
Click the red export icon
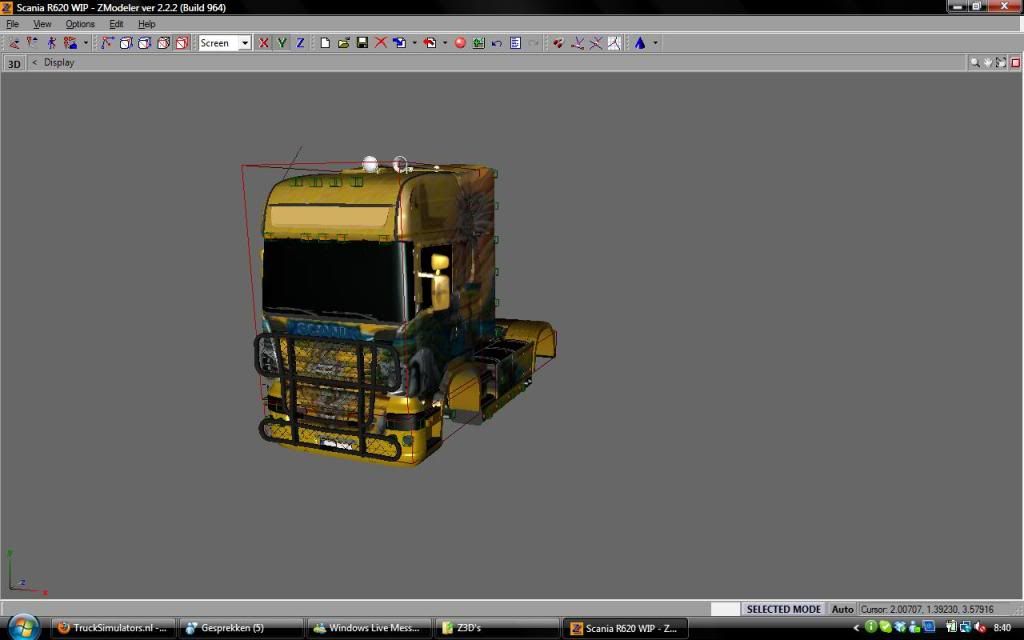point(430,43)
